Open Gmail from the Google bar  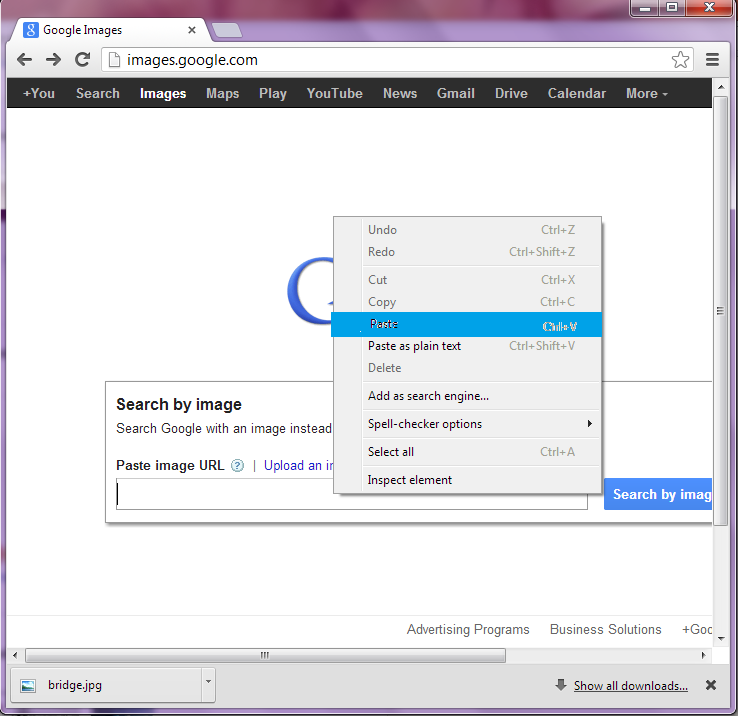click(x=456, y=93)
